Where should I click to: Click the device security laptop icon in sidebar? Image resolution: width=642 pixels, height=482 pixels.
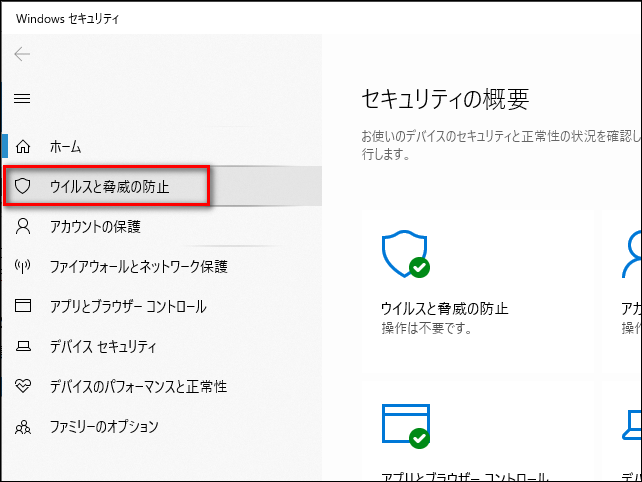23,346
